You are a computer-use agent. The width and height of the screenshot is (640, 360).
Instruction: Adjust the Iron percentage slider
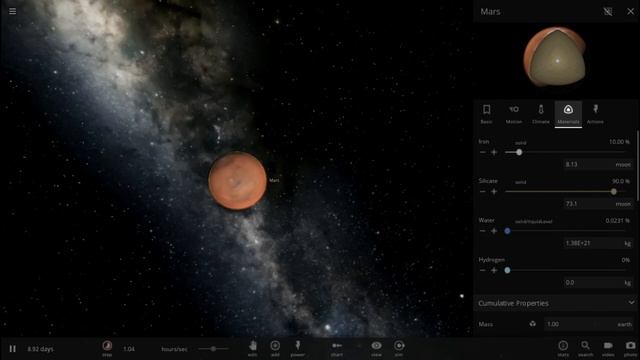tap(565, 152)
